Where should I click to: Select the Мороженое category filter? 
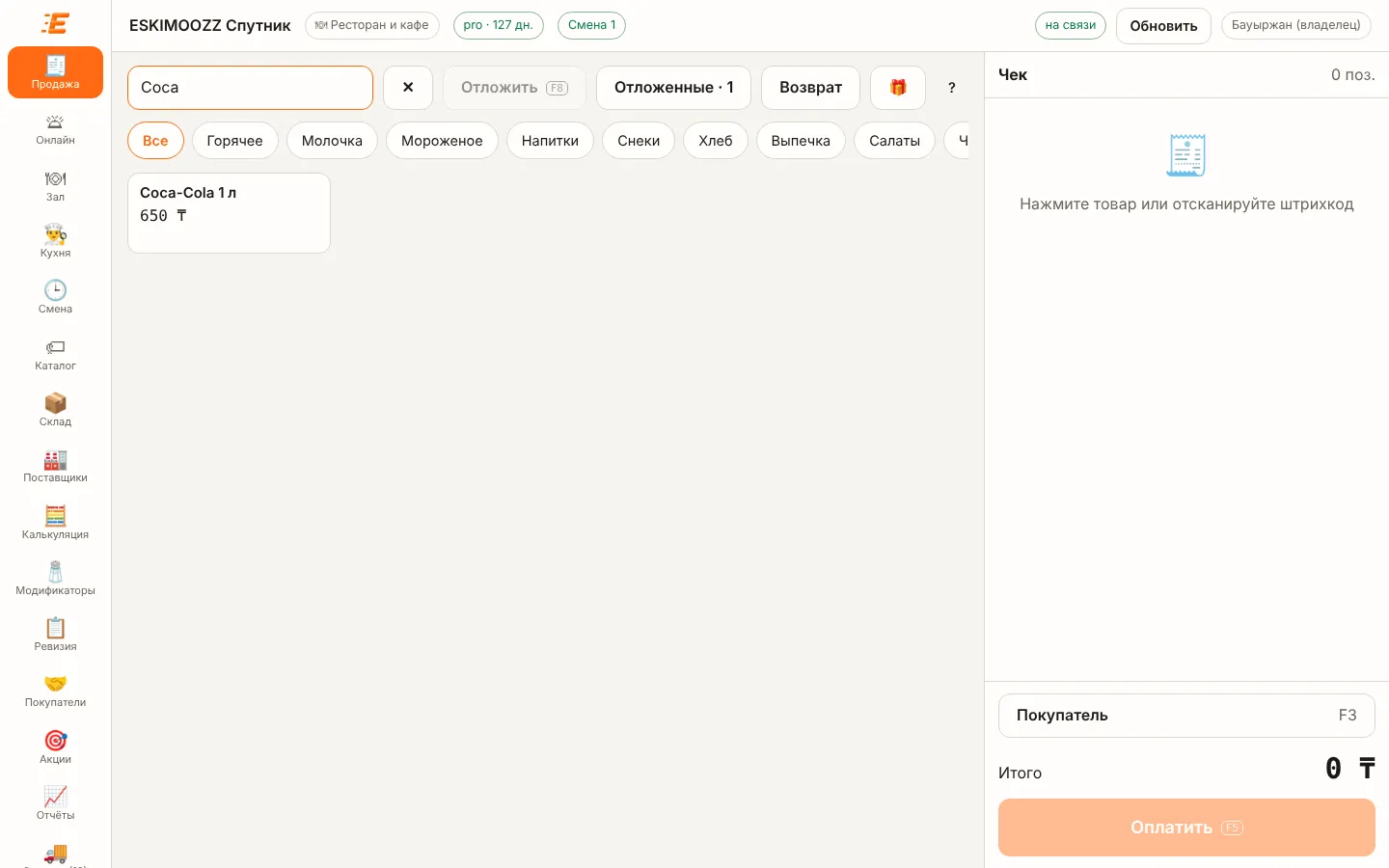pyautogui.click(x=442, y=141)
